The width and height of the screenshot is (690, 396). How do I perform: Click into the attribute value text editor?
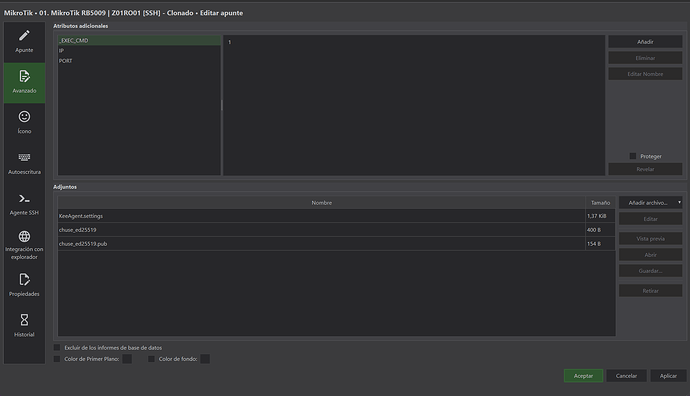point(414,106)
